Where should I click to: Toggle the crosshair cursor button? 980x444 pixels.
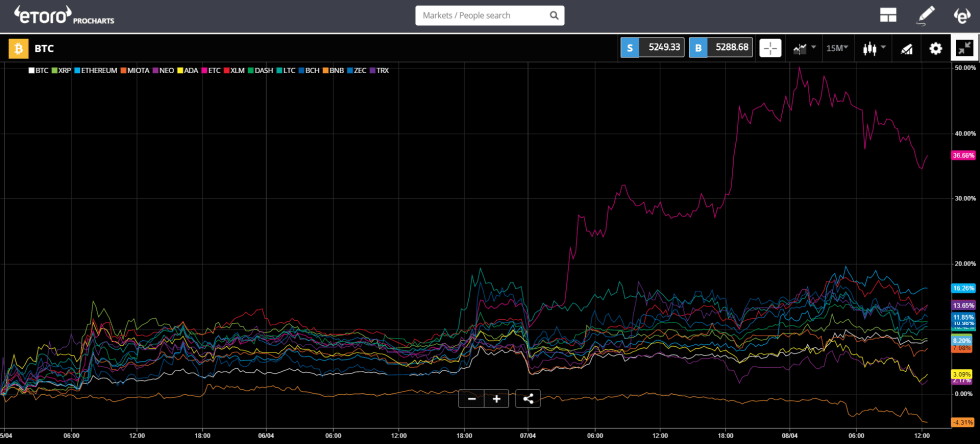770,48
